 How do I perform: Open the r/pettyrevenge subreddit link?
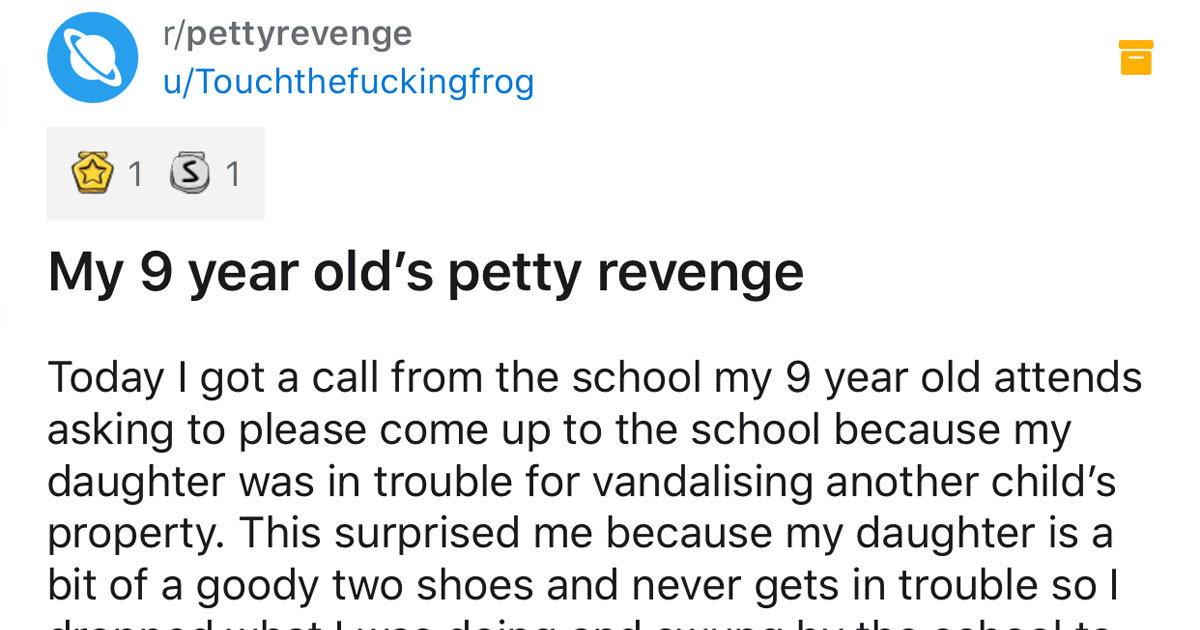pyautogui.click(x=285, y=32)
